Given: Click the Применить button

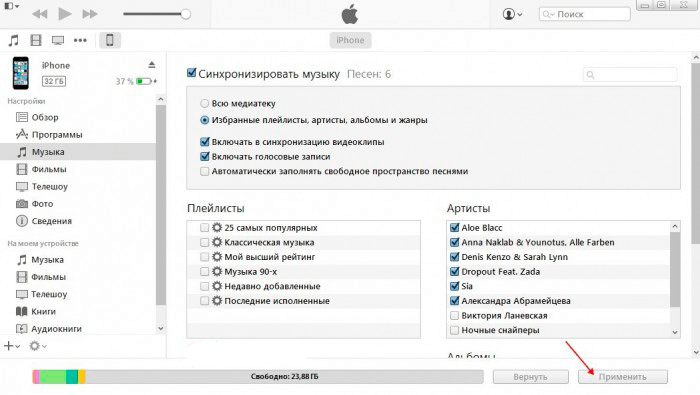Looking at the screenshot, I should pos(623,377).
